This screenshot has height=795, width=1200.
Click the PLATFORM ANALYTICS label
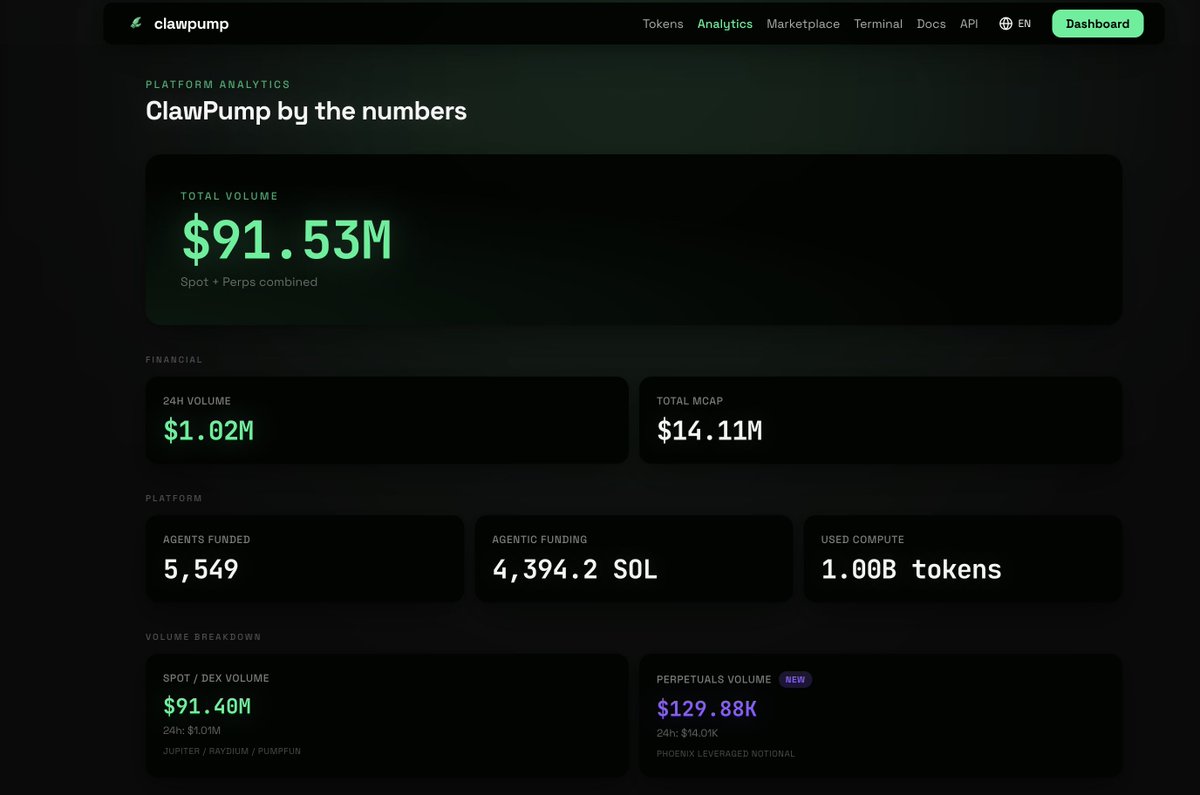[x=218, y=85]
